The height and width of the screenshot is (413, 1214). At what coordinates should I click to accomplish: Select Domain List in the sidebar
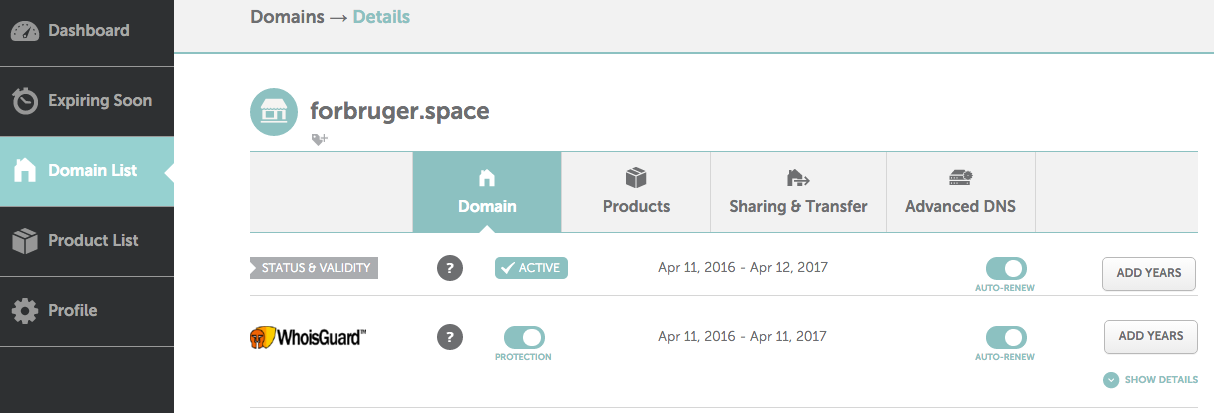[x=87, y=171]
